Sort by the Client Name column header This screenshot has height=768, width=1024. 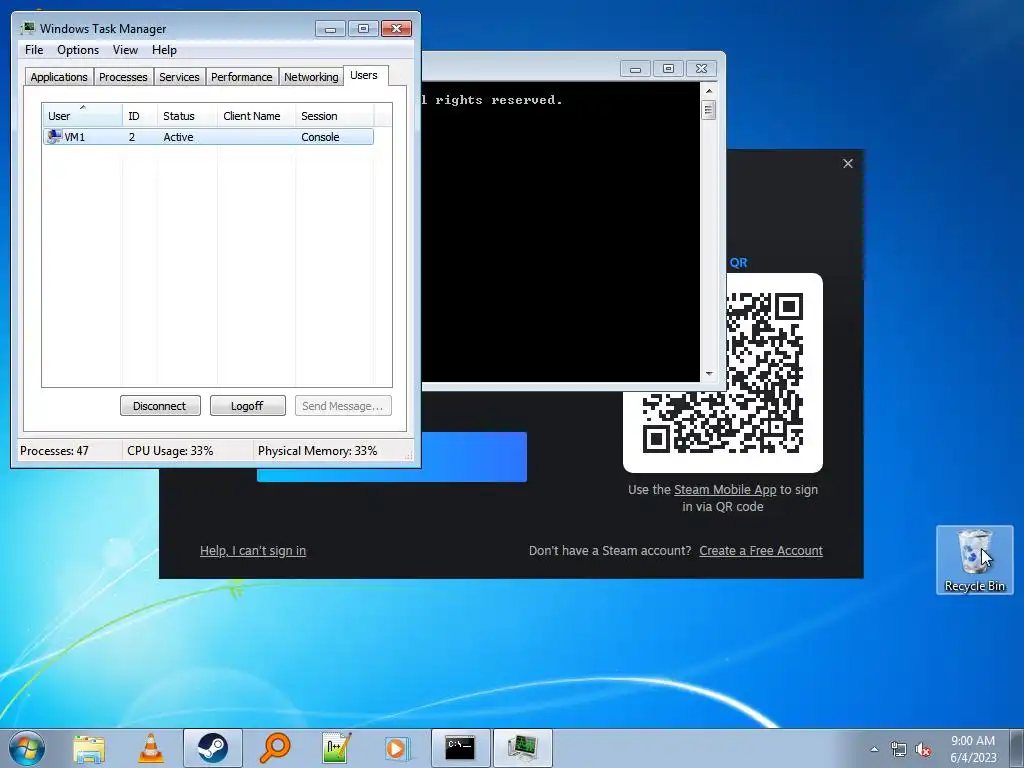click(x=256, y=116)
